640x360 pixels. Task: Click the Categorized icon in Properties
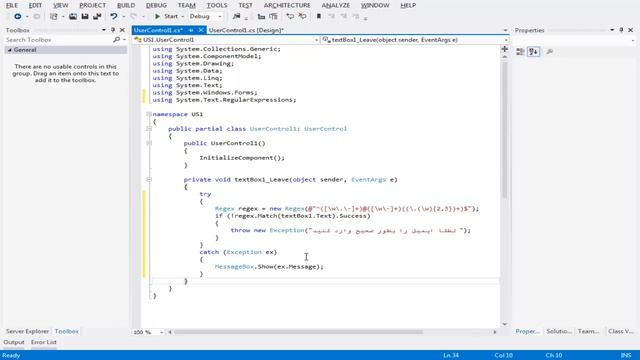(520, 51)
